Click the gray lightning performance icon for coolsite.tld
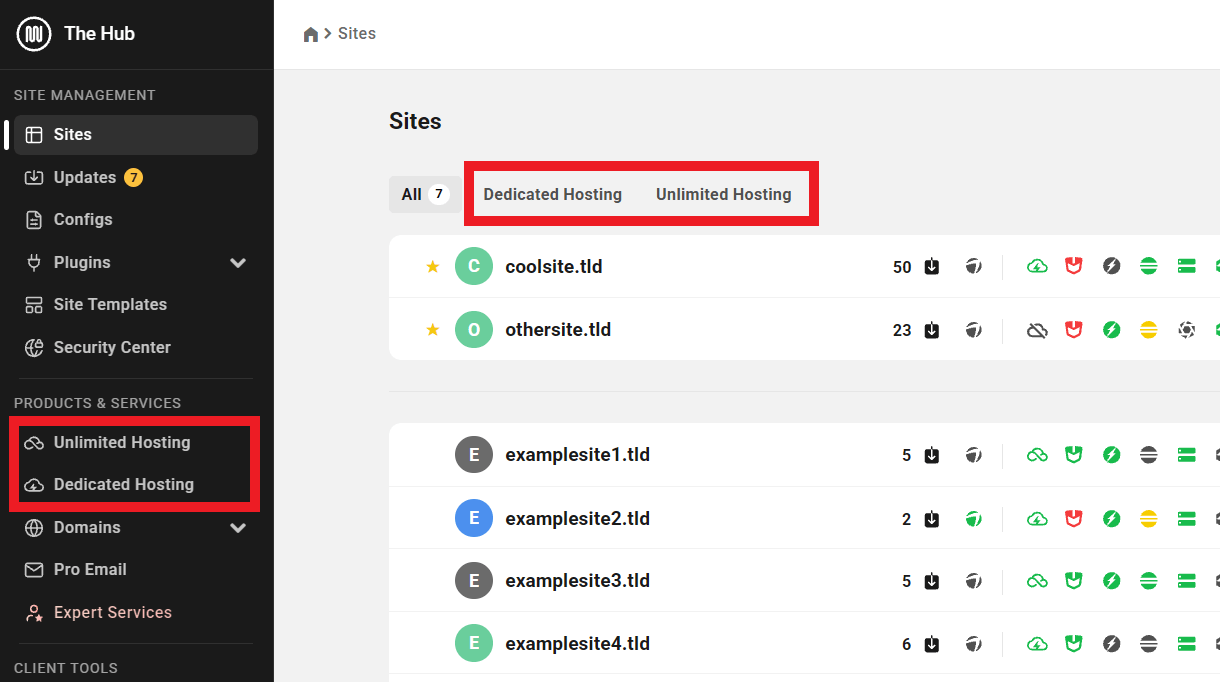This screenshot has height=682, width=1220. [1111, 267]
